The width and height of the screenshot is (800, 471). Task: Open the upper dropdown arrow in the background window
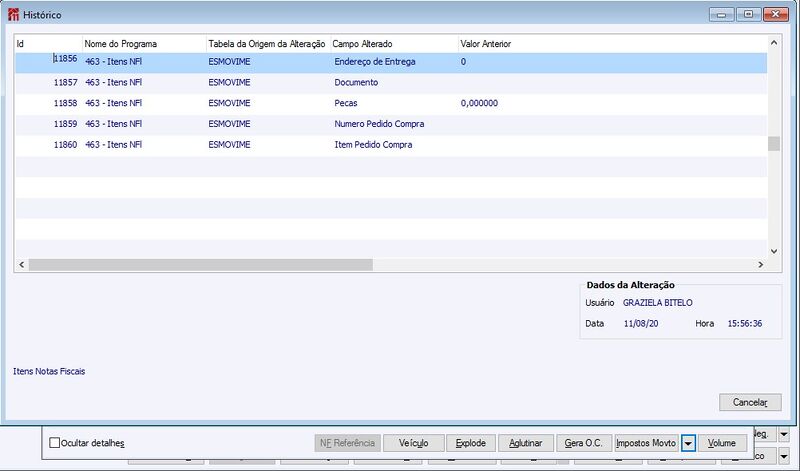pyautogui.click(x=784, y=434)
